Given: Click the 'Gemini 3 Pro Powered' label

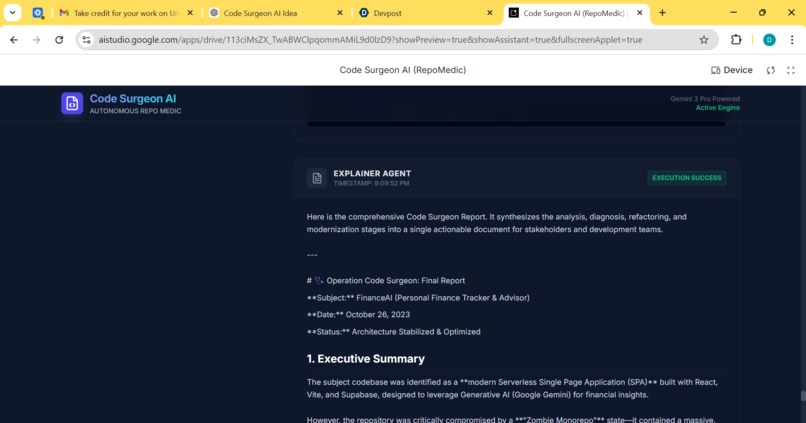Looking at the screenshot, I should coord(705,99).
